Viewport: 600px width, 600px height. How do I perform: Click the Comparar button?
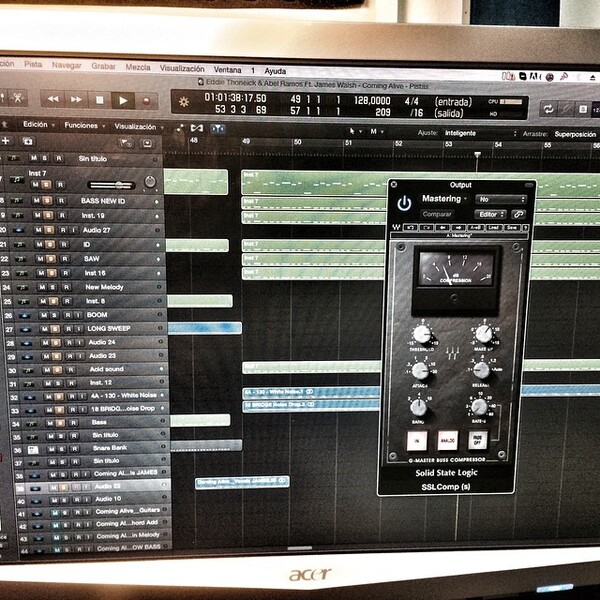(437, 214)
